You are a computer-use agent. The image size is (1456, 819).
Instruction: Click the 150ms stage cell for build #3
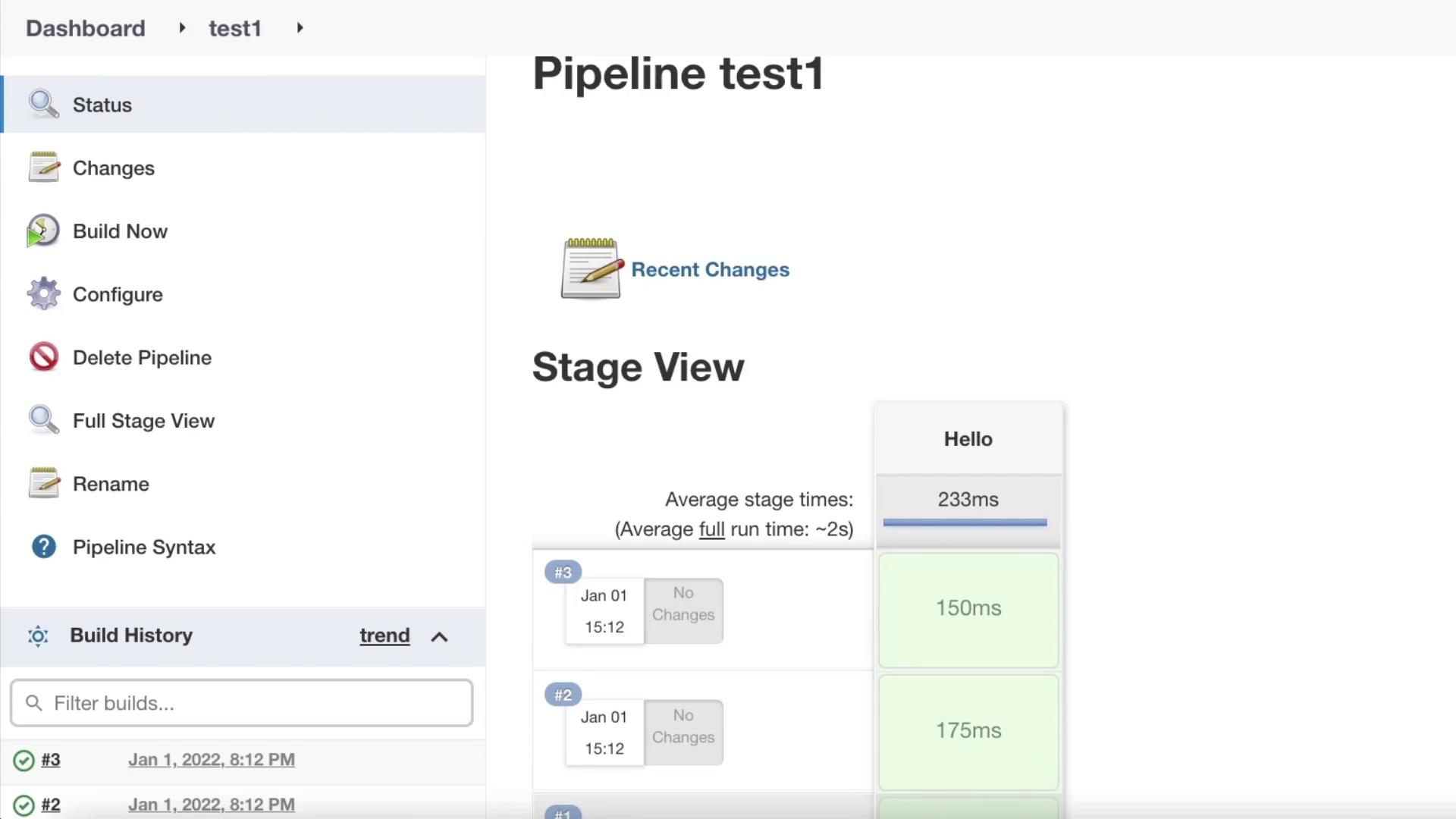pos(968,609)
